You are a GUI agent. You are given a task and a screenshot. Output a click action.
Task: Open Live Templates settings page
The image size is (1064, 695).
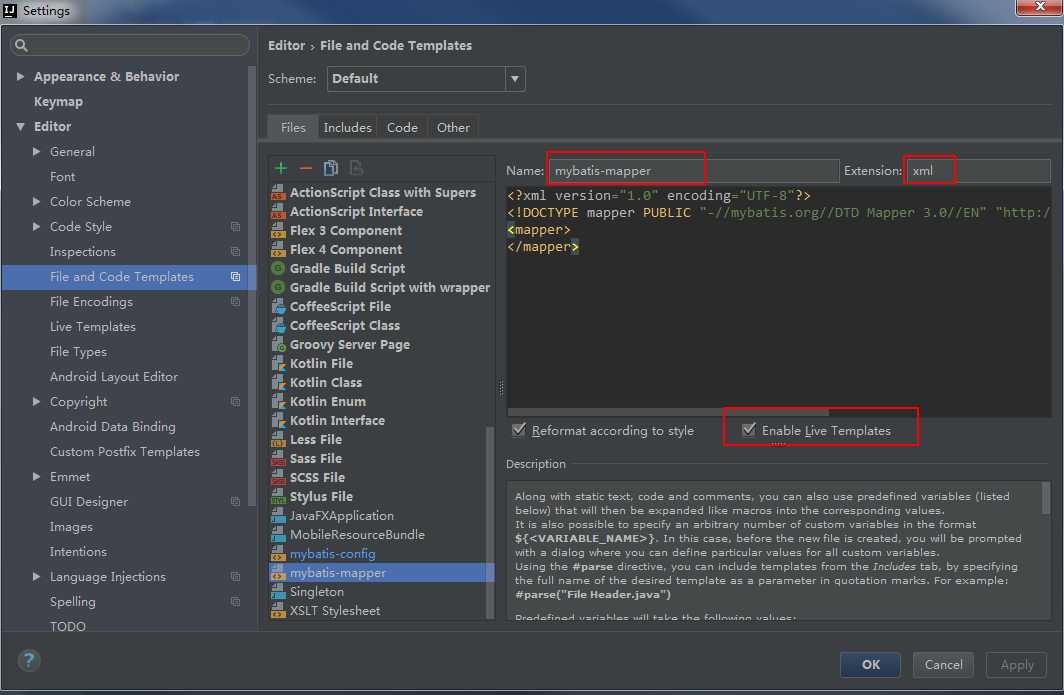93,327
